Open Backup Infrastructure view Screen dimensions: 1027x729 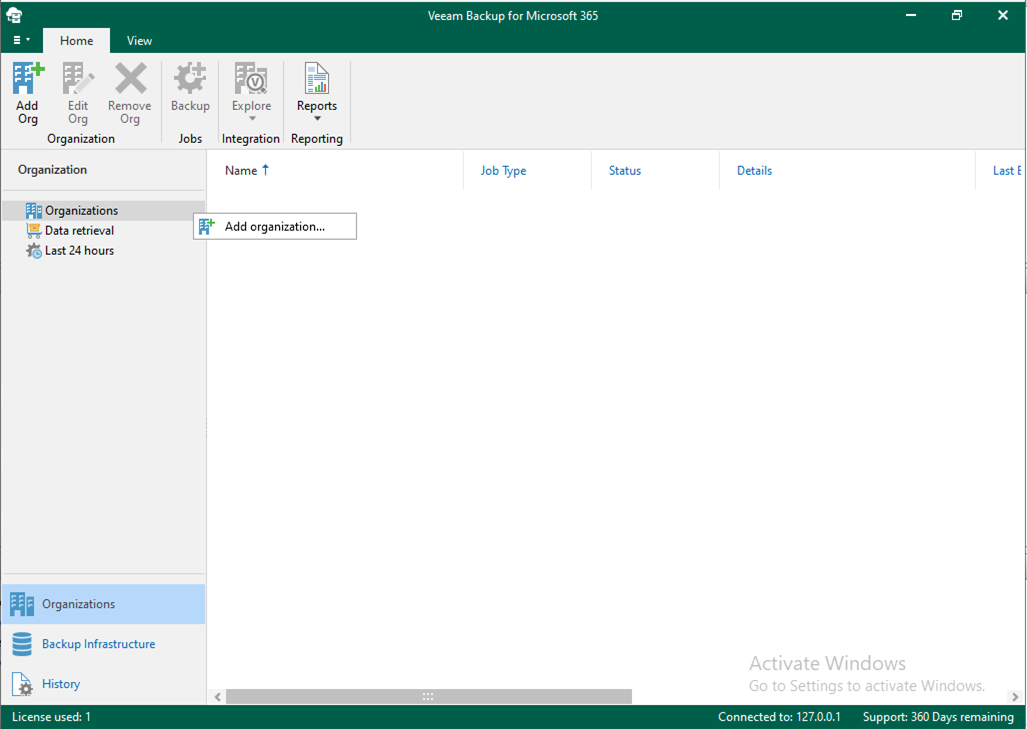click(x=98, y=644)
